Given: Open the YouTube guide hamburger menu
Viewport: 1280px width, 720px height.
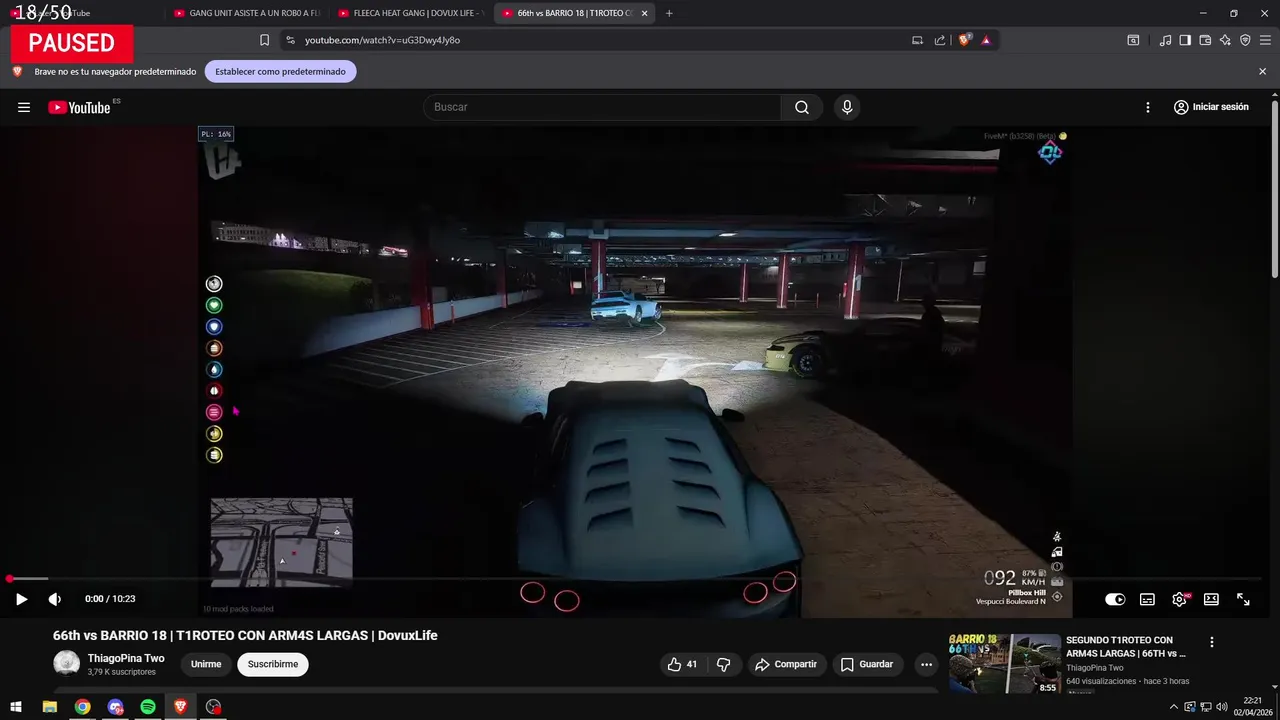Looking at the screenshot, I should pos(24,107).
